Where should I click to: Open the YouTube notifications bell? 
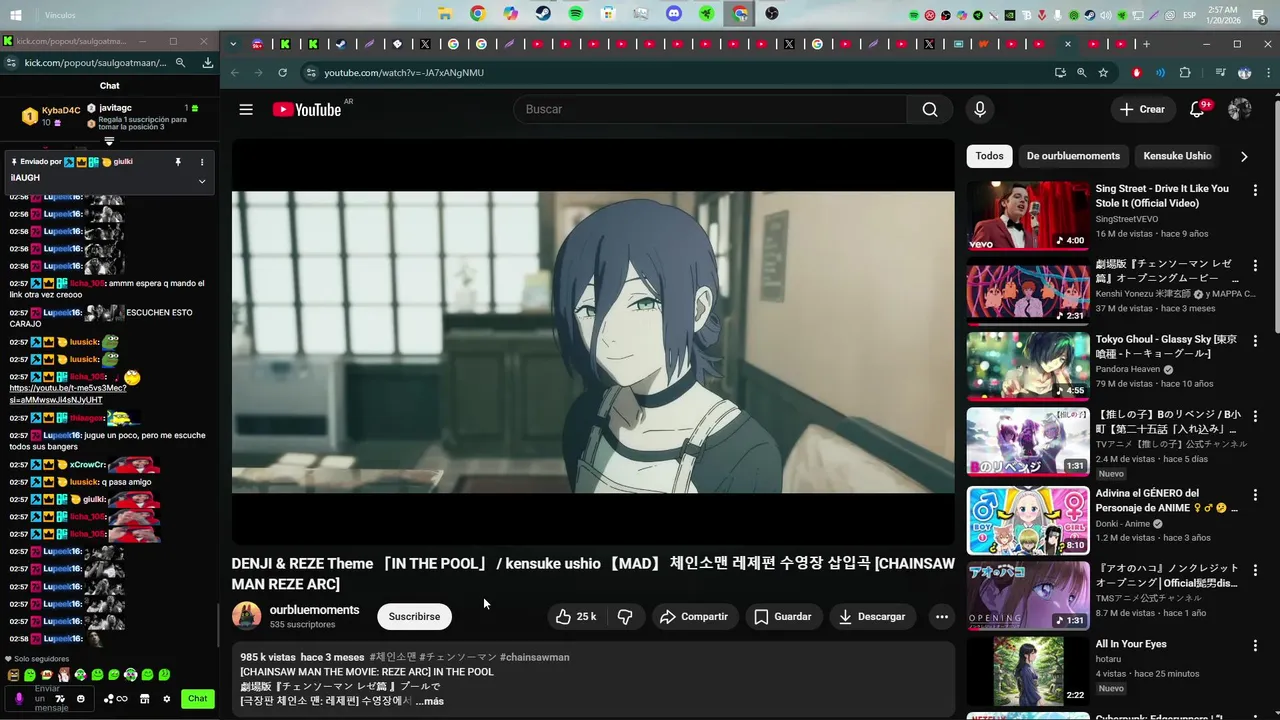click(x=1197, y=109)
